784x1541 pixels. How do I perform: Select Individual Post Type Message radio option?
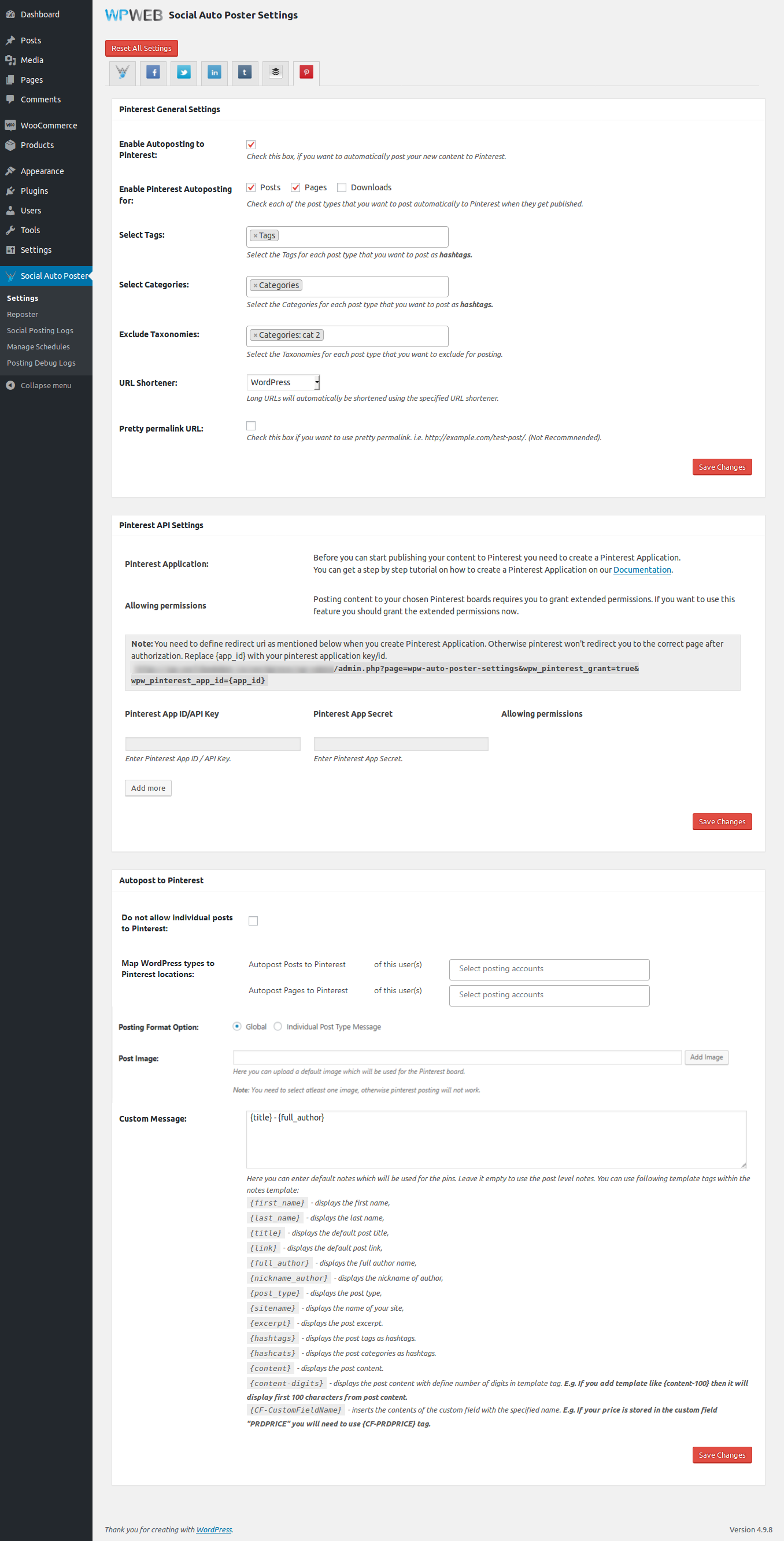[x=278, y=1027]
